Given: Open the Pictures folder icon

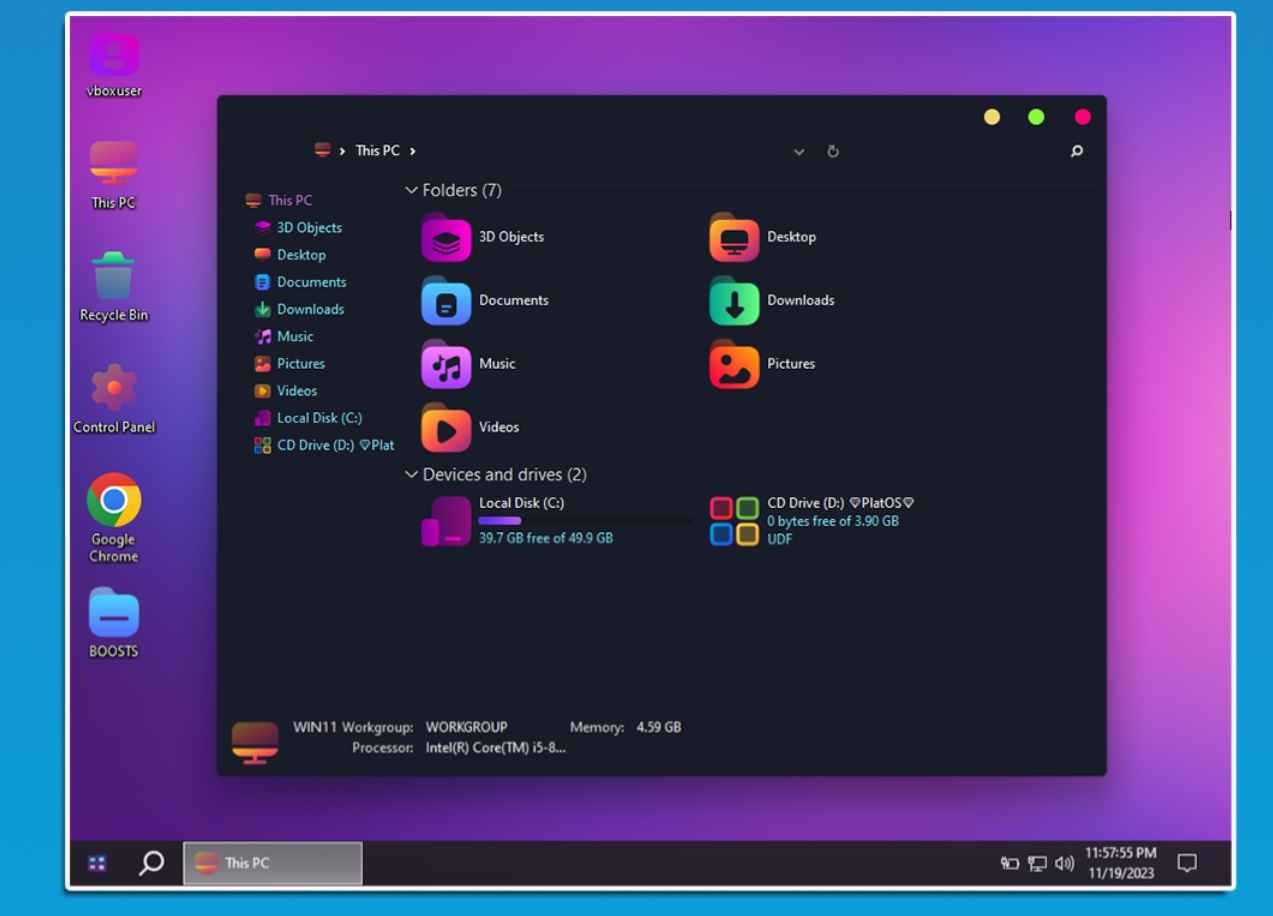Looking at the screenshot, I should click(734, 365).
